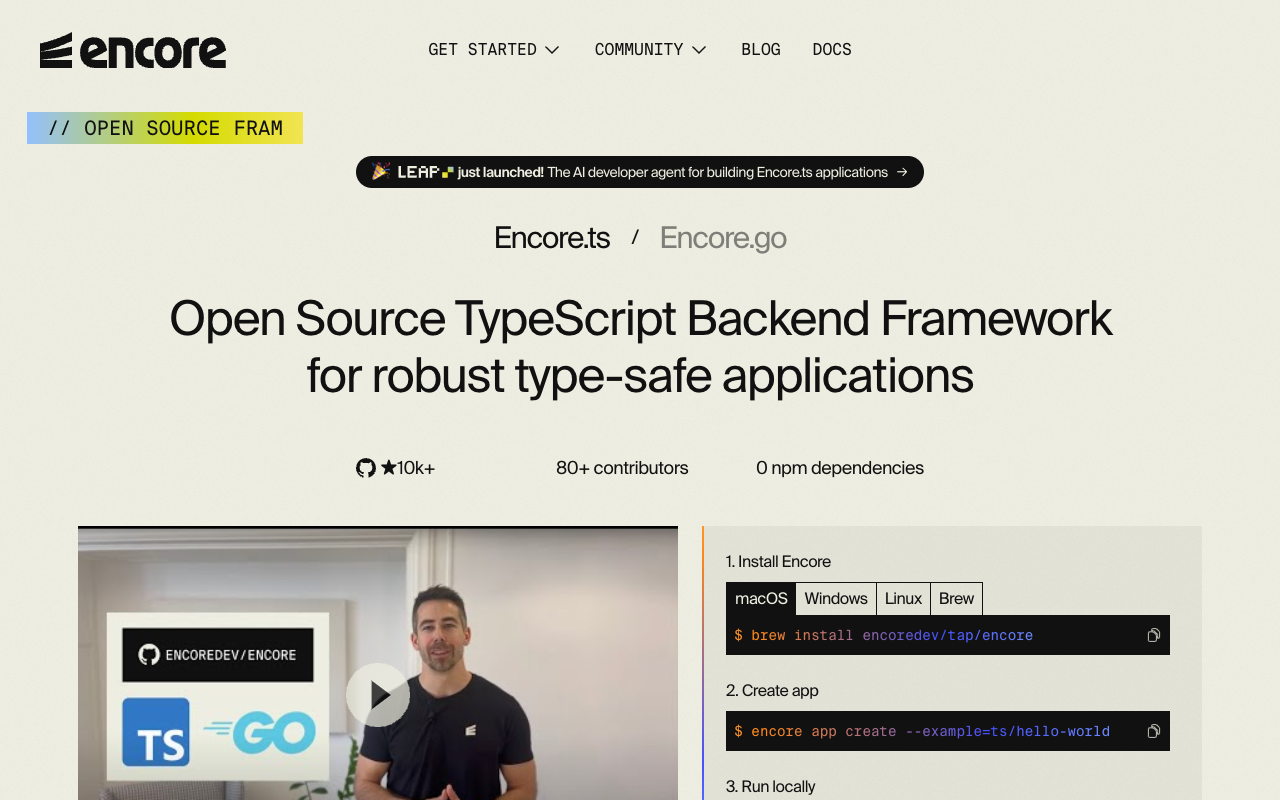Open the Docs link
The height and width of the screenshot is (800, 1280).
point(832,50)
